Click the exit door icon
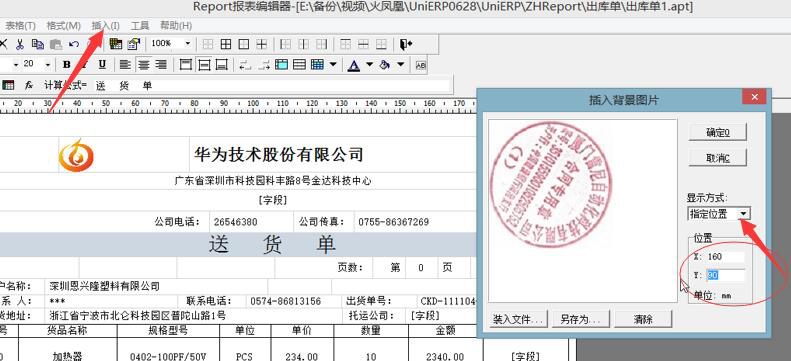The height and width of the screenshot is (361, 791). (x=406, y=44)
